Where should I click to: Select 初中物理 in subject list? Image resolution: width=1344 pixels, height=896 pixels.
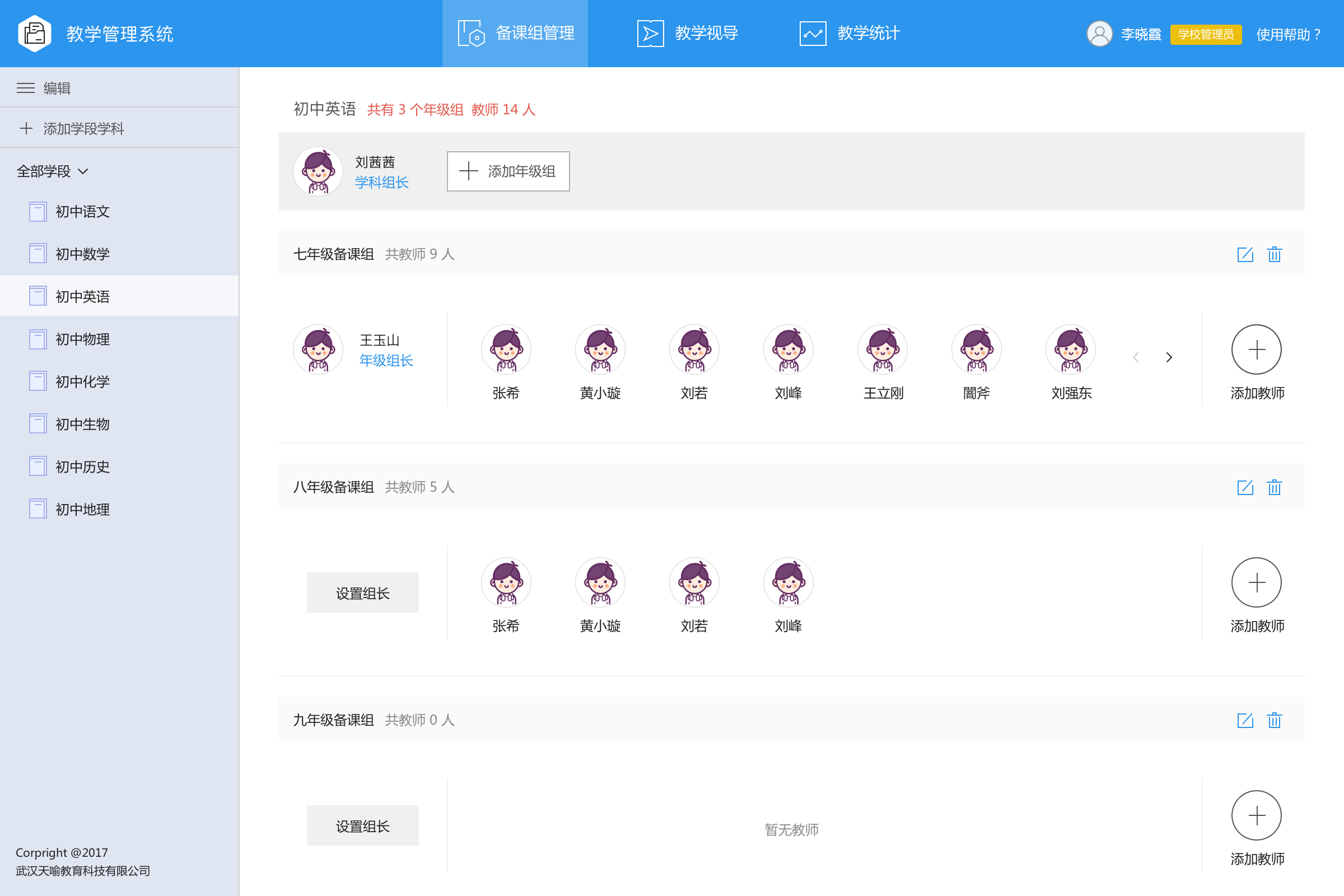tap(82, 339)
